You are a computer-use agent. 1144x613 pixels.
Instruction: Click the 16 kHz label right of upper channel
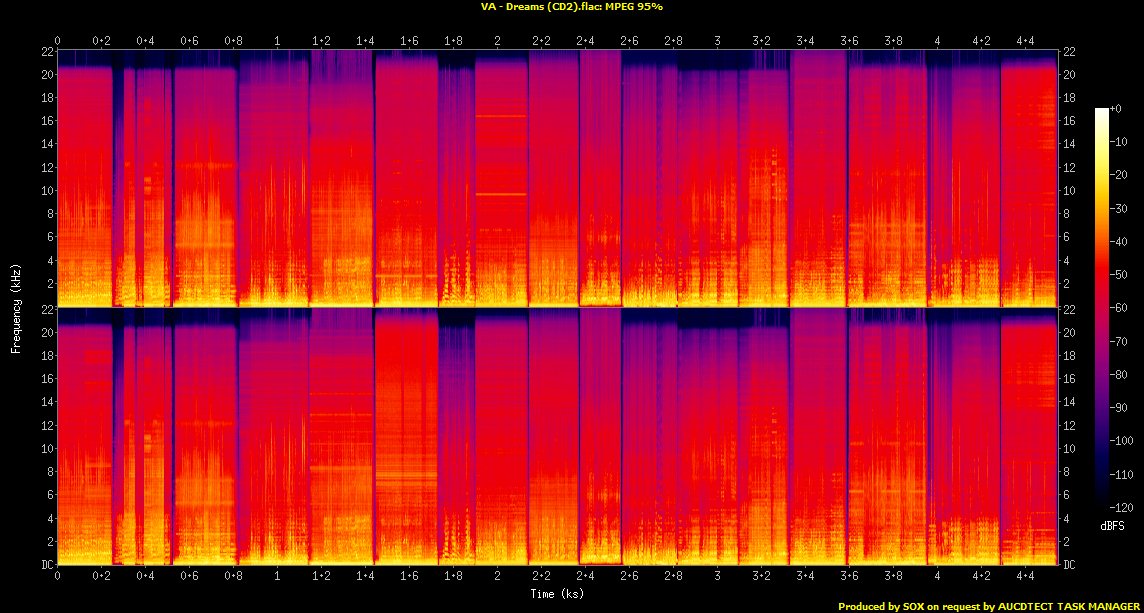click(1069, 121)
